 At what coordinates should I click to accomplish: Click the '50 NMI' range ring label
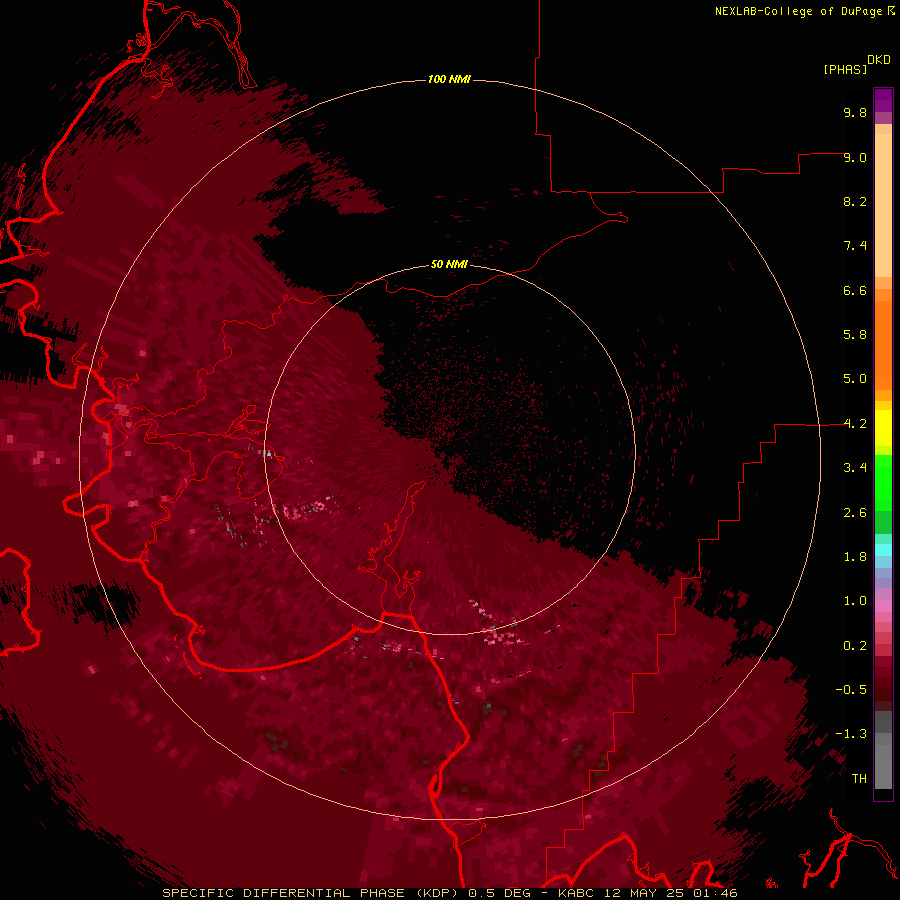449,264
